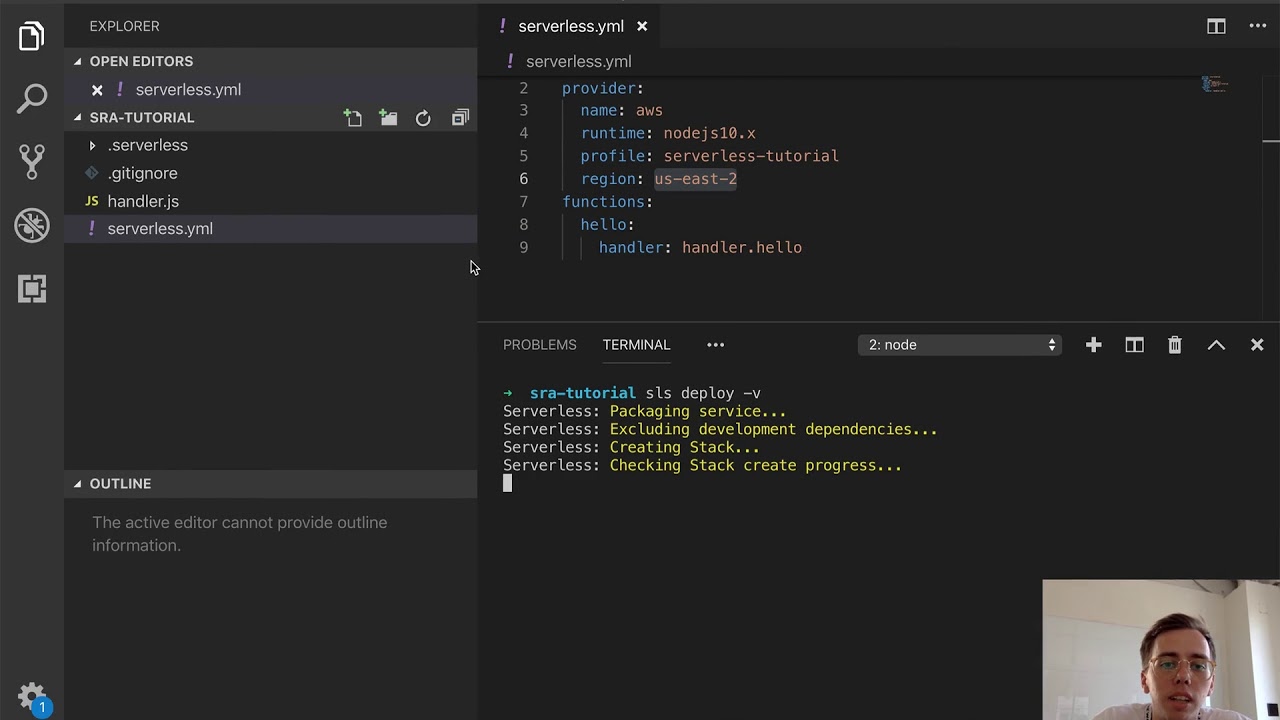
Task: Click serverless.yml breadcrumb above editor
Action: (578, 62)
